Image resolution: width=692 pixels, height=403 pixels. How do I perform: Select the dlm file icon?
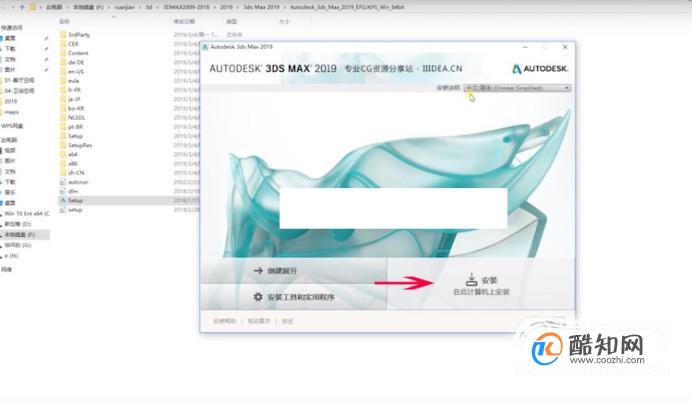(63, 191)
